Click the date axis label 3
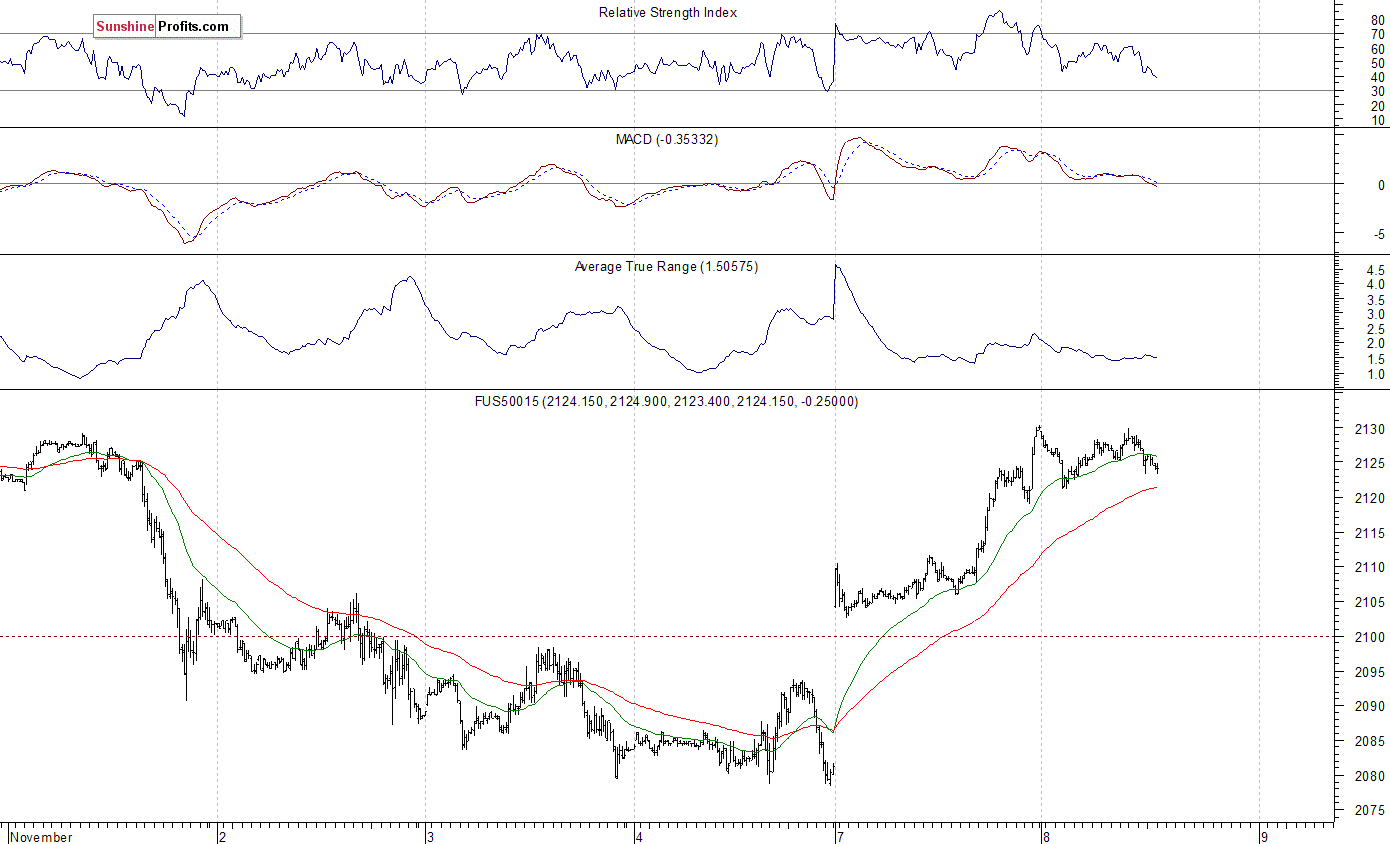The height and width of the screenshot is (844, 1390). pos(430,837)
